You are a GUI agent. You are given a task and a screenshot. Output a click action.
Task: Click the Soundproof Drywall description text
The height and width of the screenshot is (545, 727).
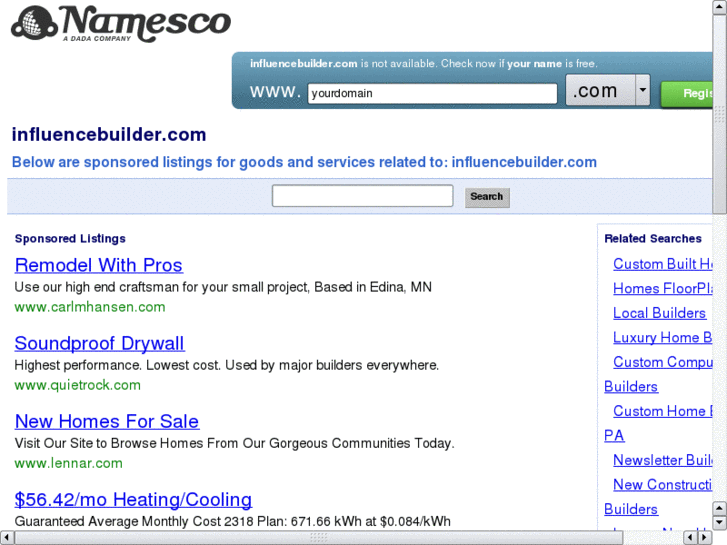pos(227,365)
